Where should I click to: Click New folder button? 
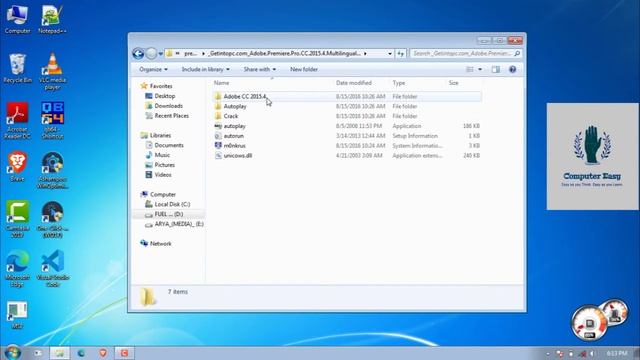(304, 69)
